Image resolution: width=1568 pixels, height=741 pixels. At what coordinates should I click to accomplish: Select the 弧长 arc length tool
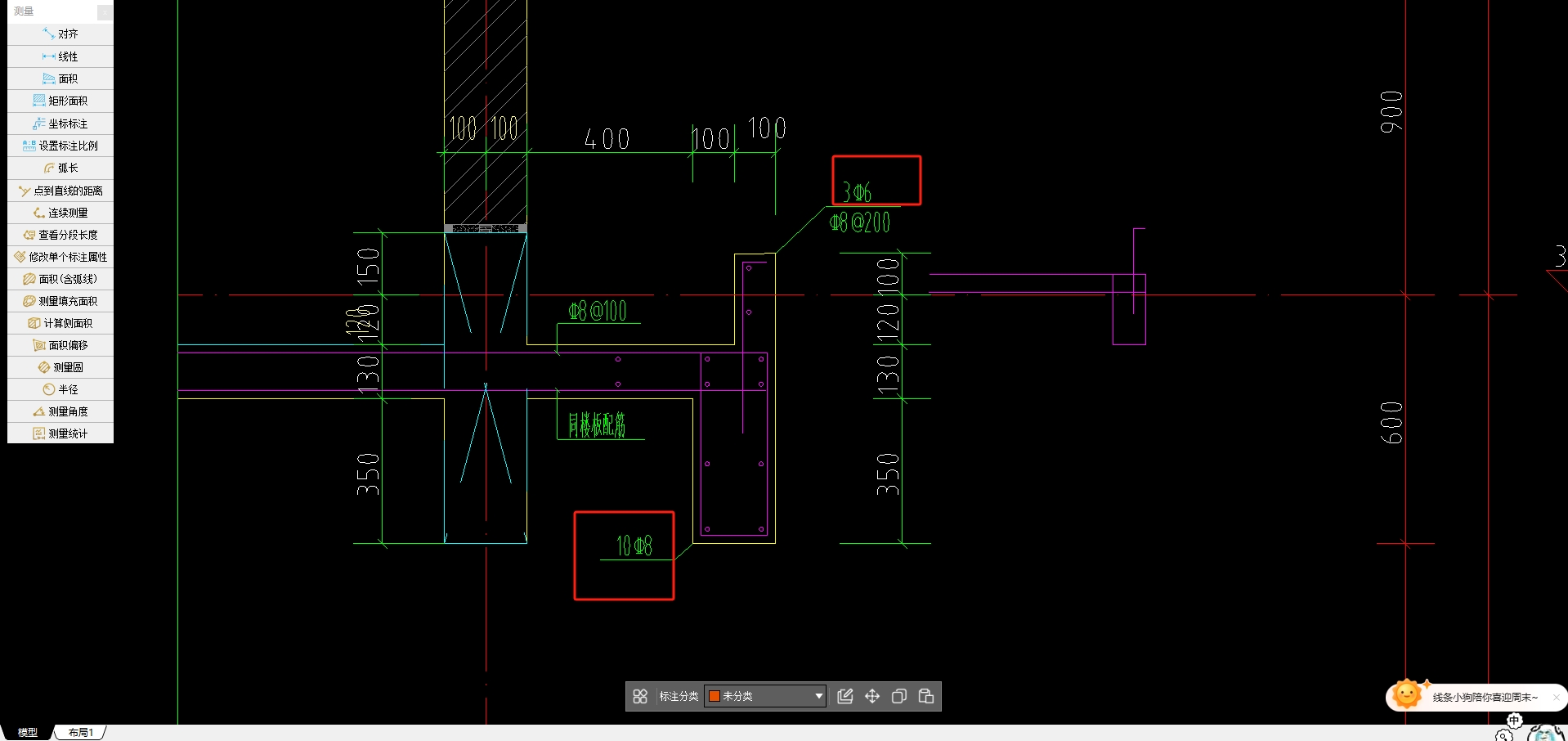click(60, 168)
